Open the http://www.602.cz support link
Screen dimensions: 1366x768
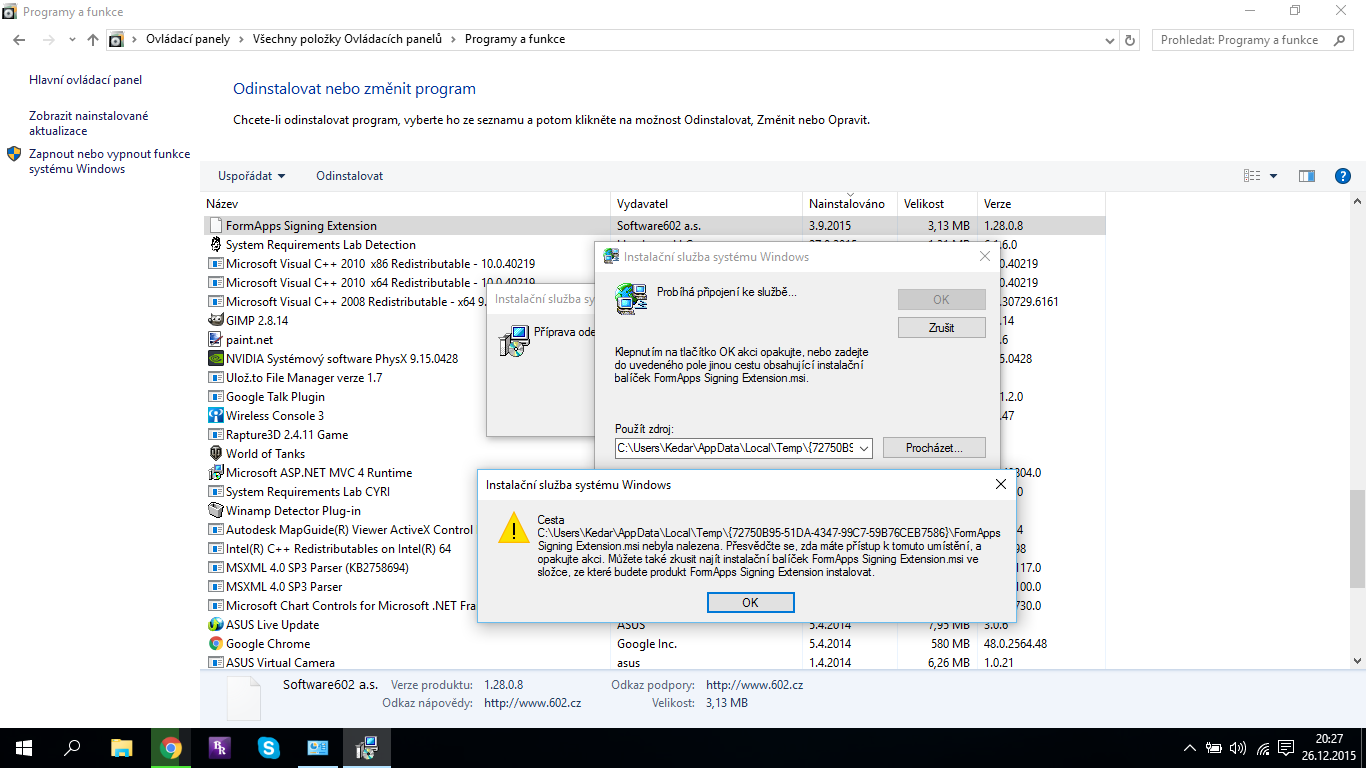click(x=754, y=685)
